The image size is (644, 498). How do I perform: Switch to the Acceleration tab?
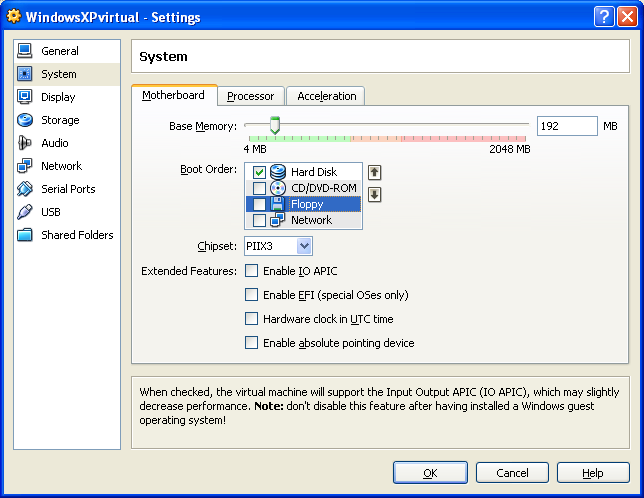point(326,96)
